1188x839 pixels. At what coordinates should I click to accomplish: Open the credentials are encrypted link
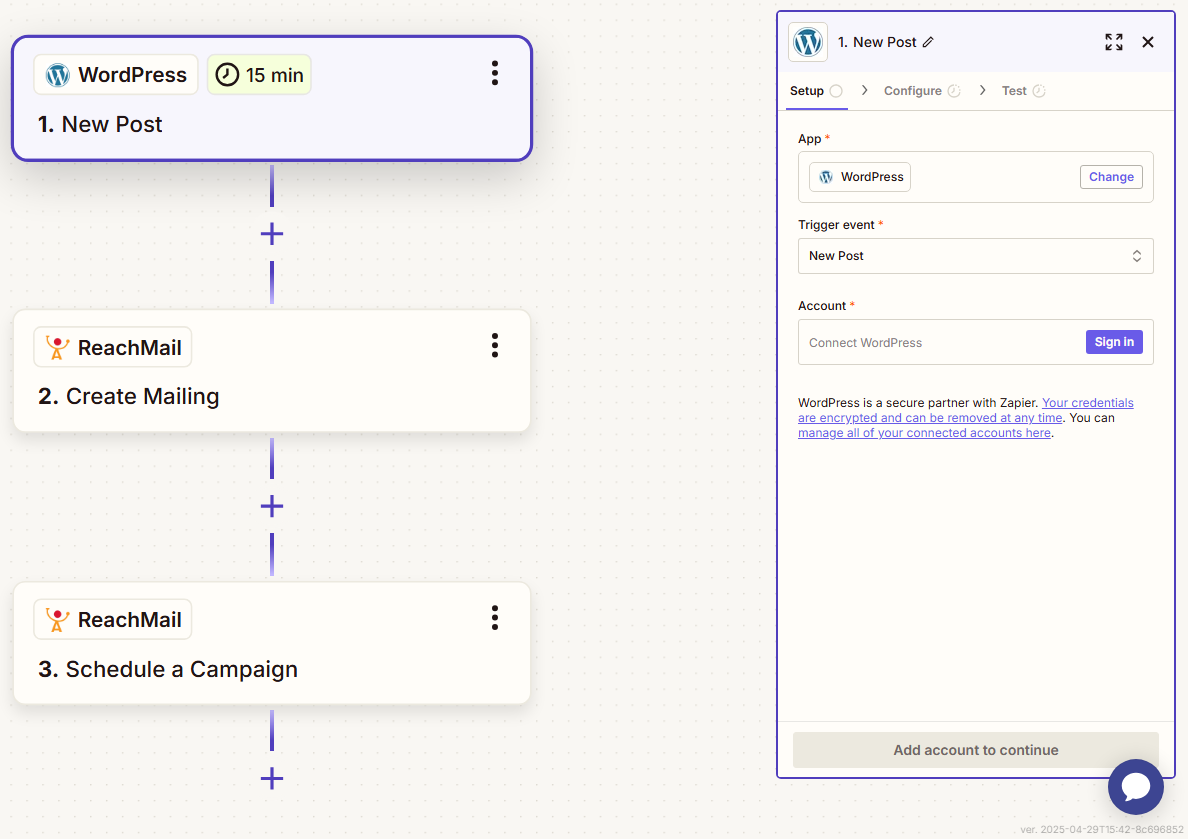pos(966,410)
